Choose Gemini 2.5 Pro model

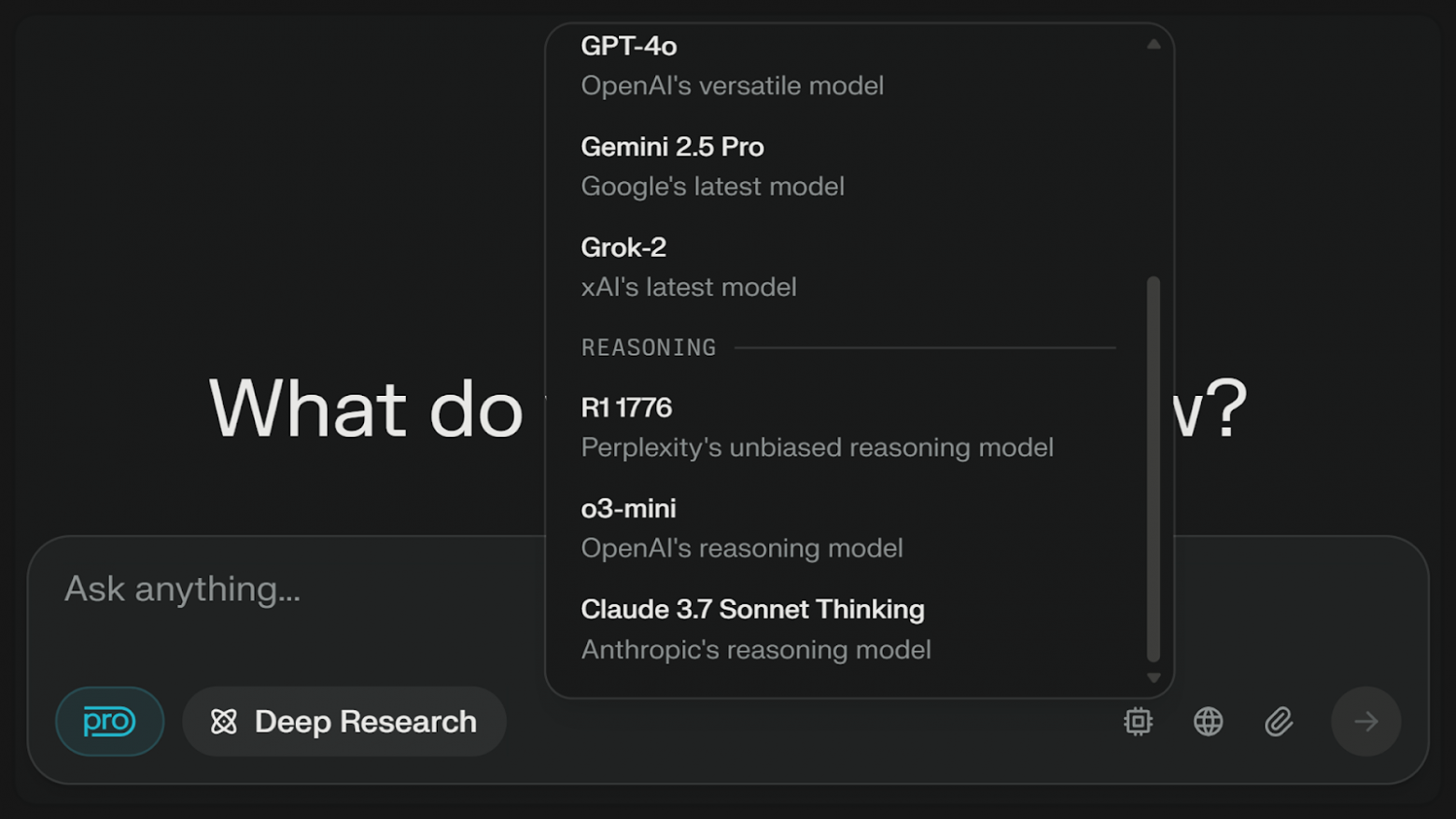672,147
